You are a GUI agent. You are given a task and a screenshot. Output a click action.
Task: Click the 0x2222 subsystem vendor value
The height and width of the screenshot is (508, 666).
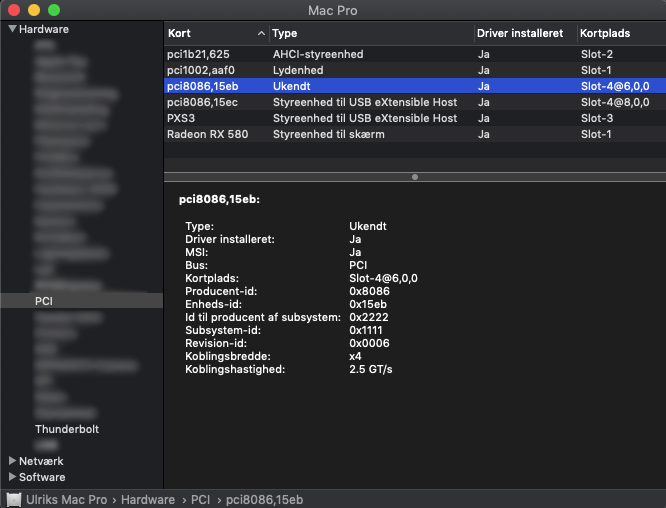click(369, 317)
